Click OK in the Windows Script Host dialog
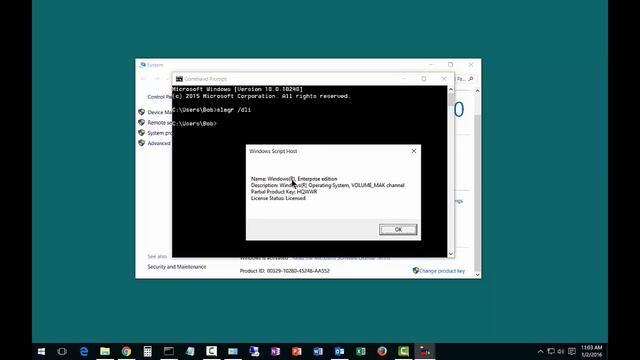 point(398,229)
